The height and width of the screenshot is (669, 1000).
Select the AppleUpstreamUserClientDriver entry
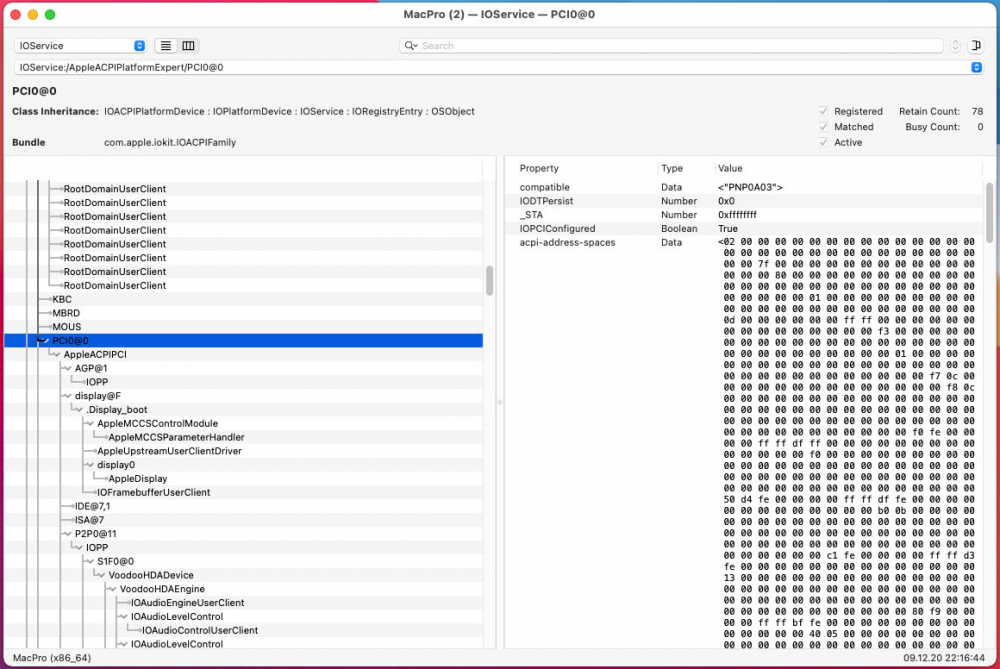pos(170,451)
